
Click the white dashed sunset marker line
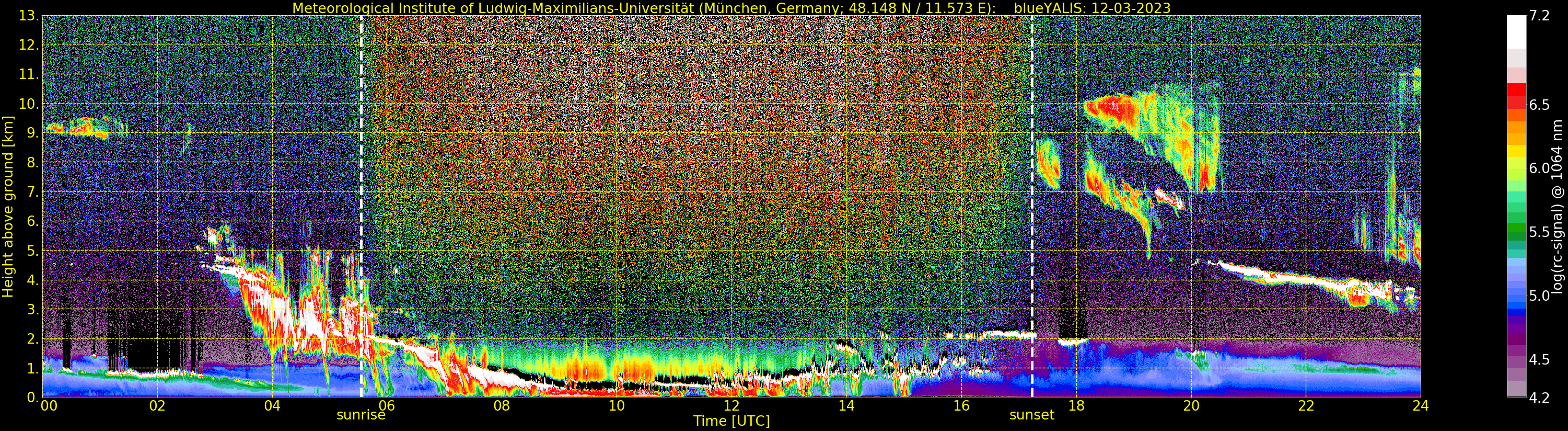pos(1032,206)
